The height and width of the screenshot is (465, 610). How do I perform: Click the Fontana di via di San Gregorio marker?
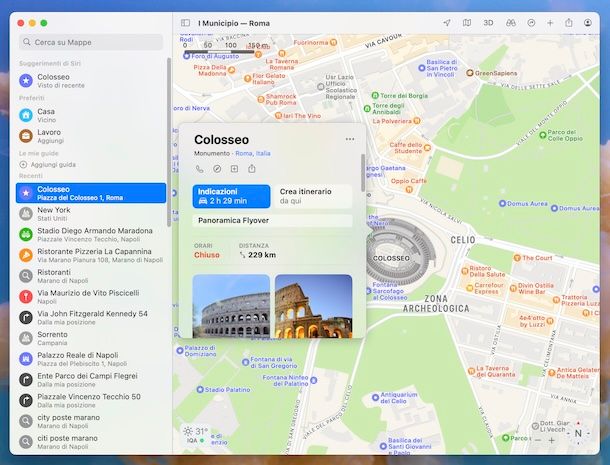[x=245, y=362]
